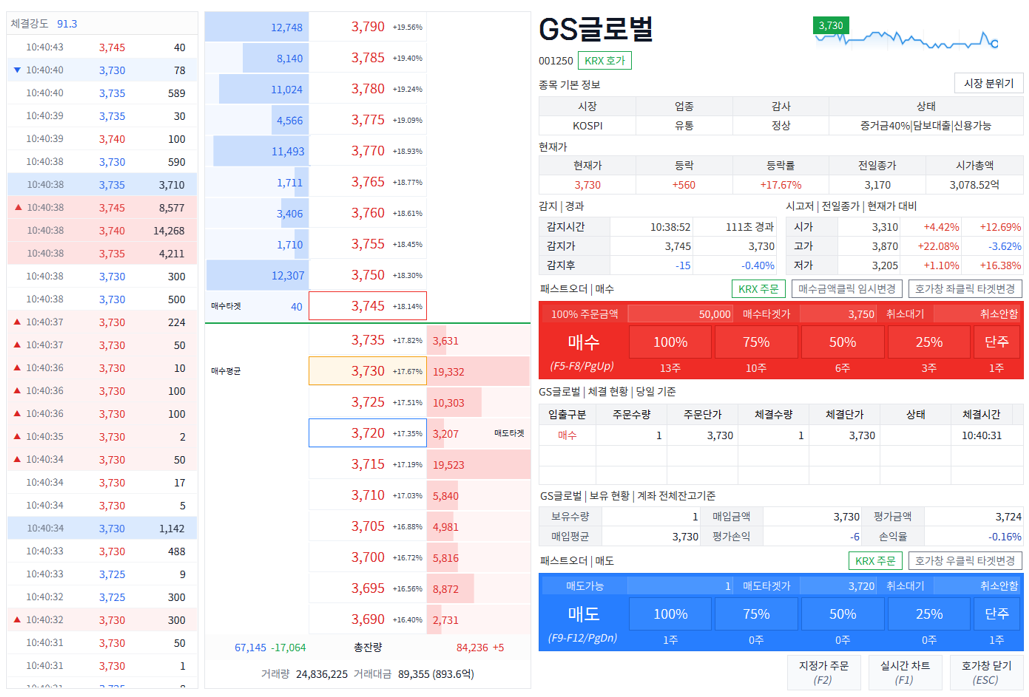Viewport: 1029px width, 697px height.
Task: Select bid price 3,700 in order book
Action: point(368,557)
